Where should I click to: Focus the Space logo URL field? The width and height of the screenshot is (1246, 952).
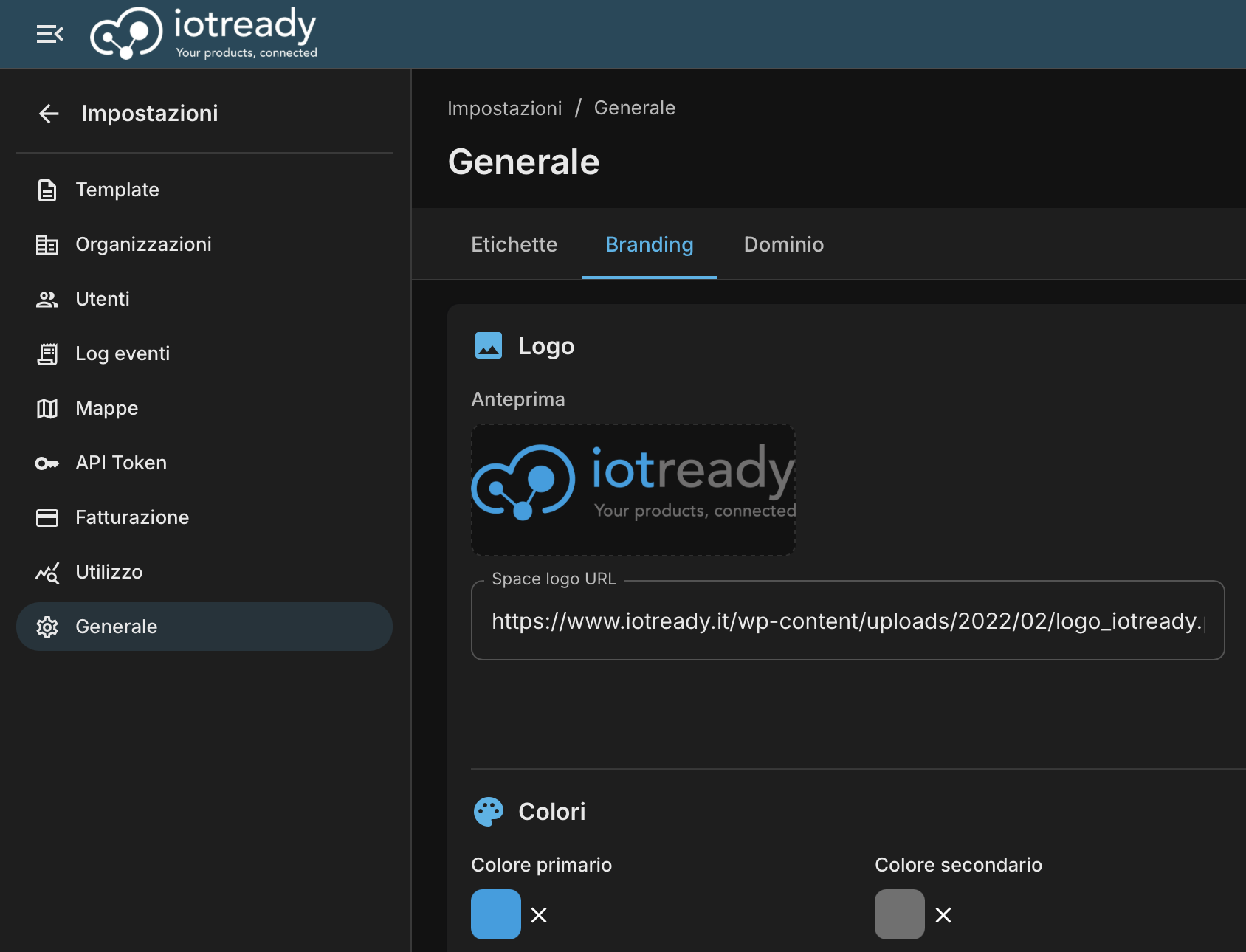click(x=848, y=621)
